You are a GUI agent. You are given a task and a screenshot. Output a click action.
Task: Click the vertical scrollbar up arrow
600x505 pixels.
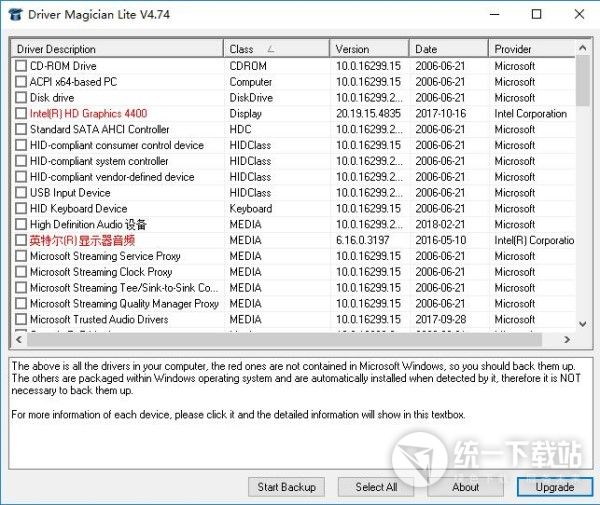point(583,48)
